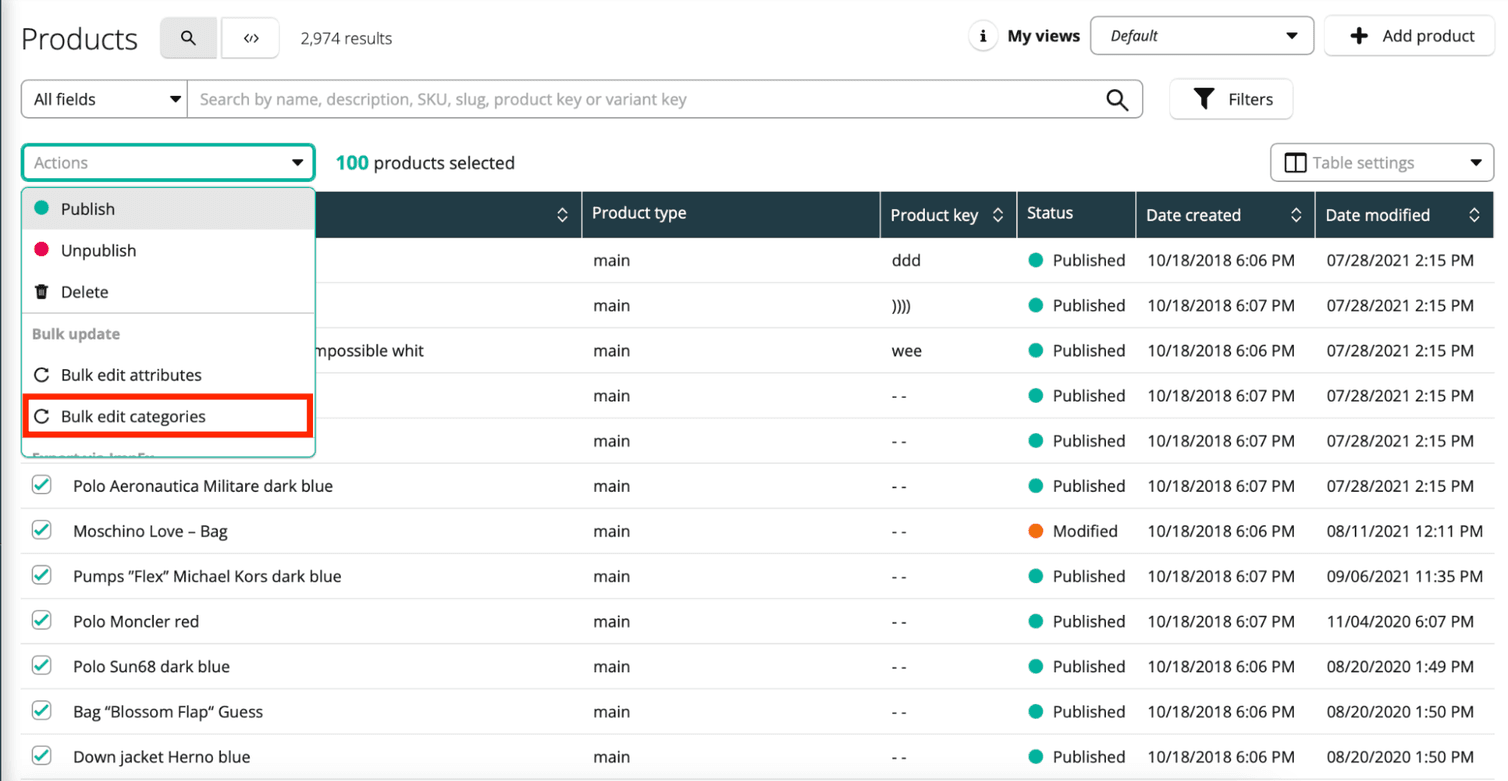1508x781 pixels.
Task: Click the green Published status dot for Polo Sun68
Action: [1037, 666]
